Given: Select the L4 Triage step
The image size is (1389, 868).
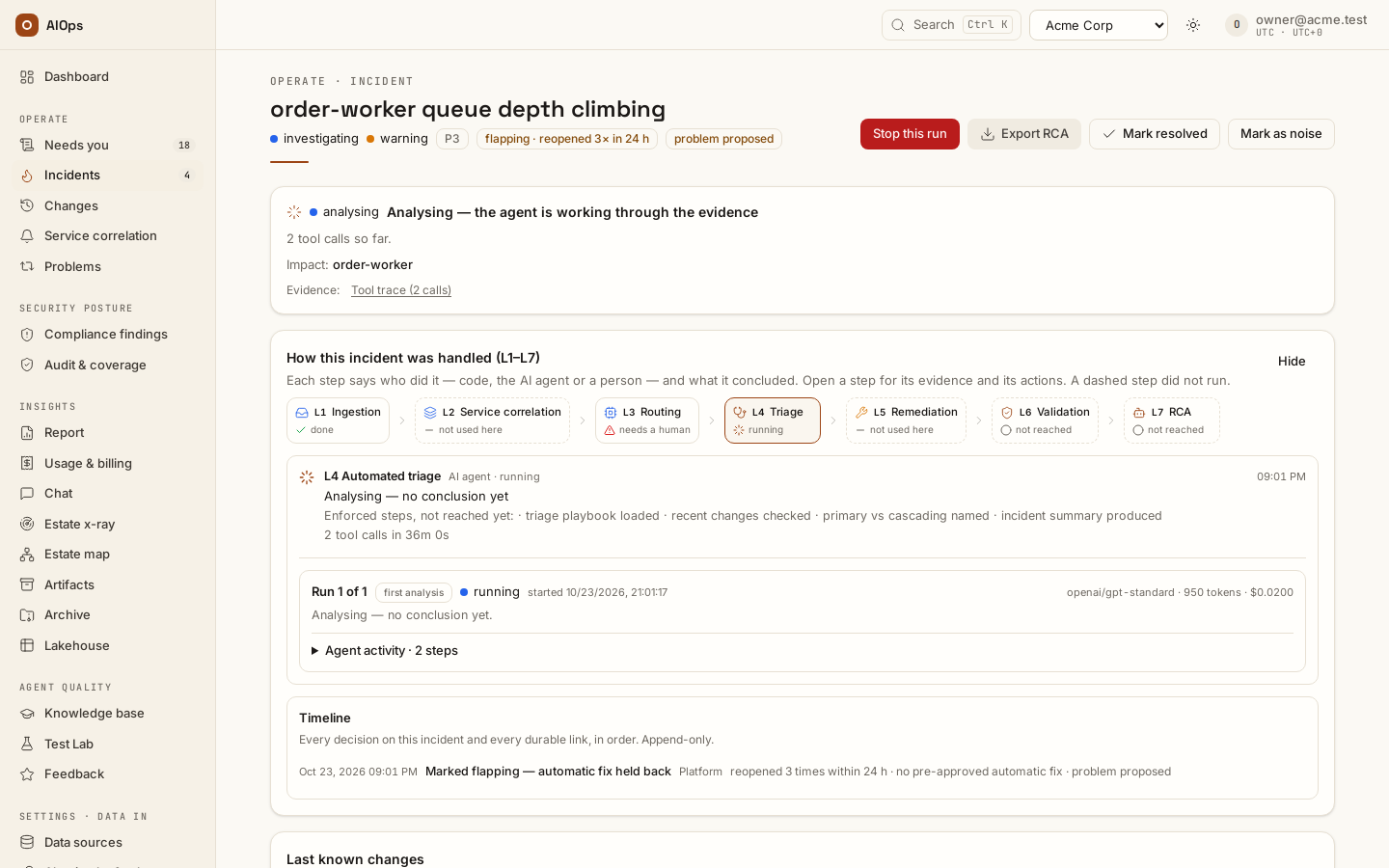Looking at the screenshot, I should click(773, 420).
